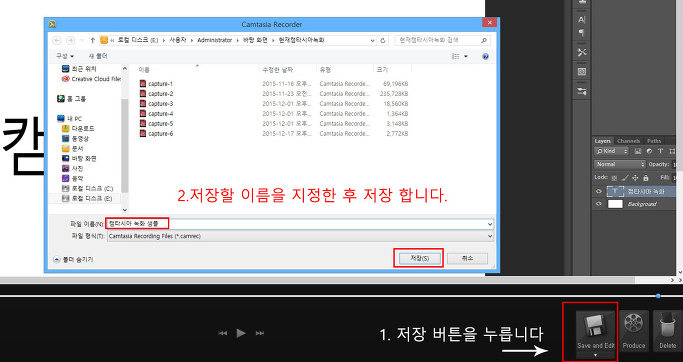Viewport: 683px width, 362px height.
Task: Select 홈 그룹 in the navigation pane
Action: 72,99
